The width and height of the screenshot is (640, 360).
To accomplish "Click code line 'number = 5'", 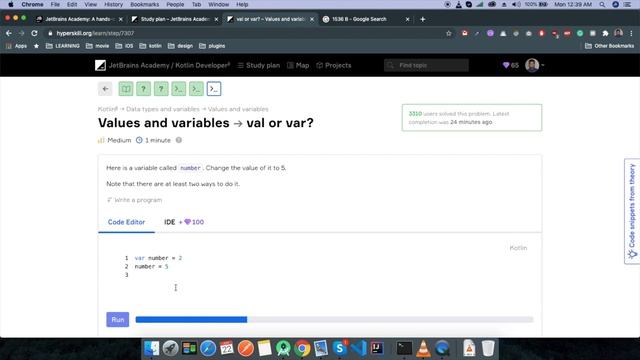I will (151, 267).
